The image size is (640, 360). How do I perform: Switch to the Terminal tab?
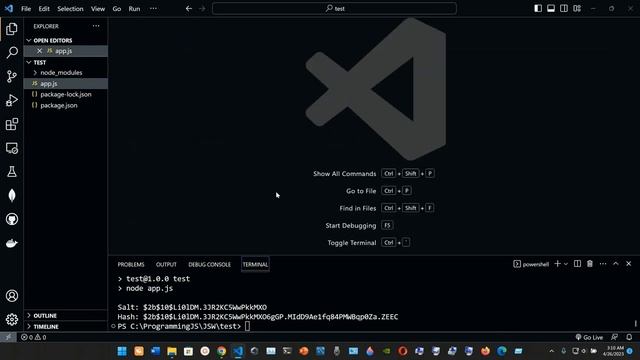[255, 264]
